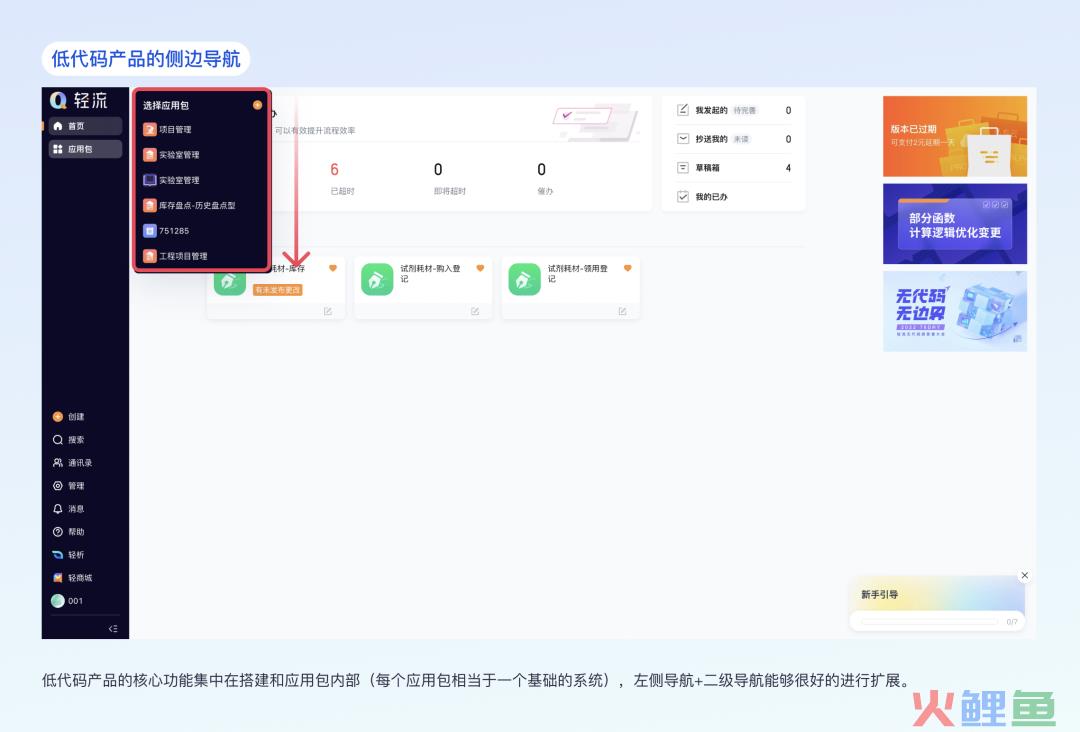Open 搜索 search in sidebar
This screenshot has height=732, width=1080.
tap(69, 439)
